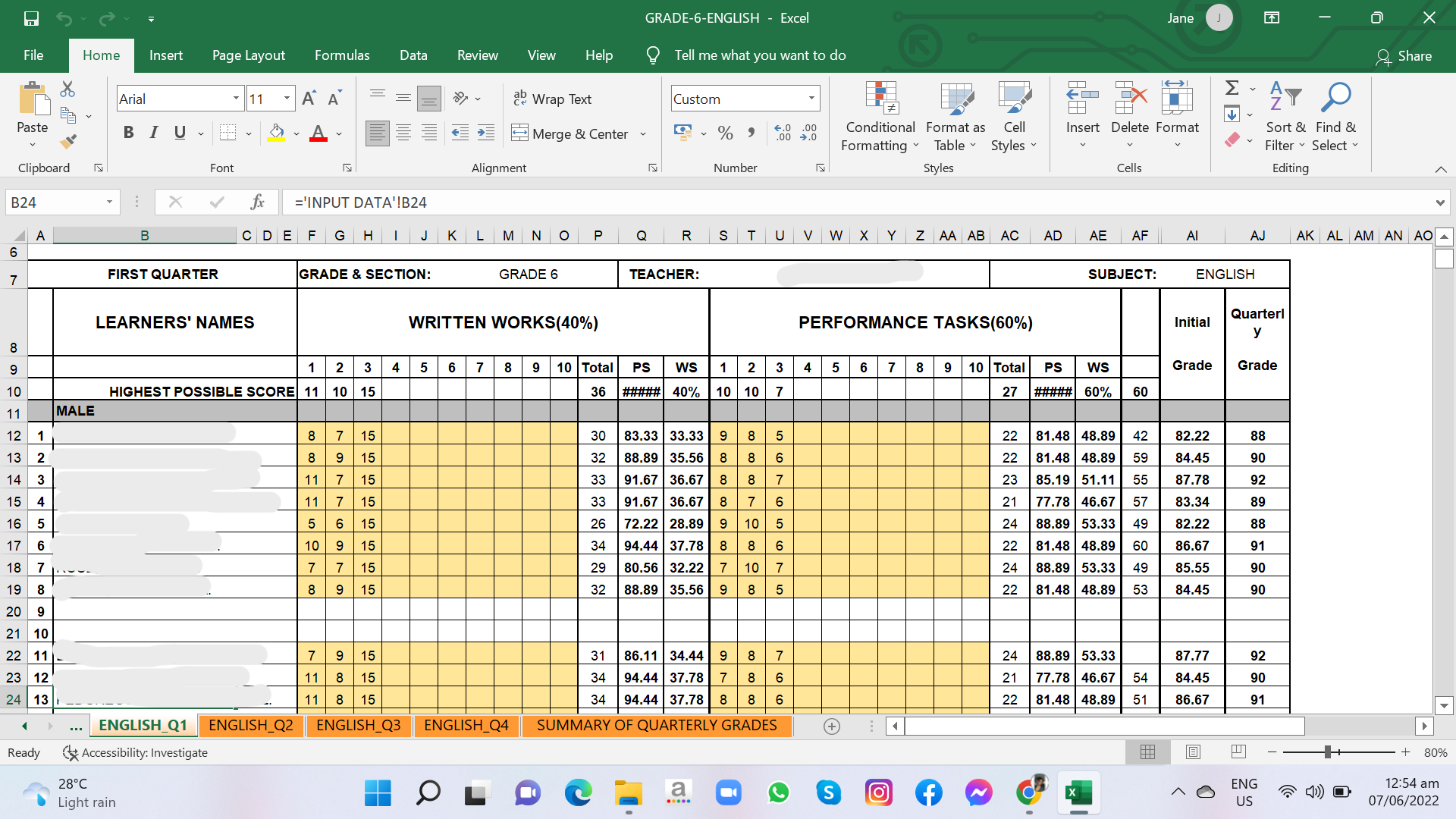Click the Insert Function fx icon
This screenshot has width=1456, height=819.
pyautogui.click(x=257, y=202)
